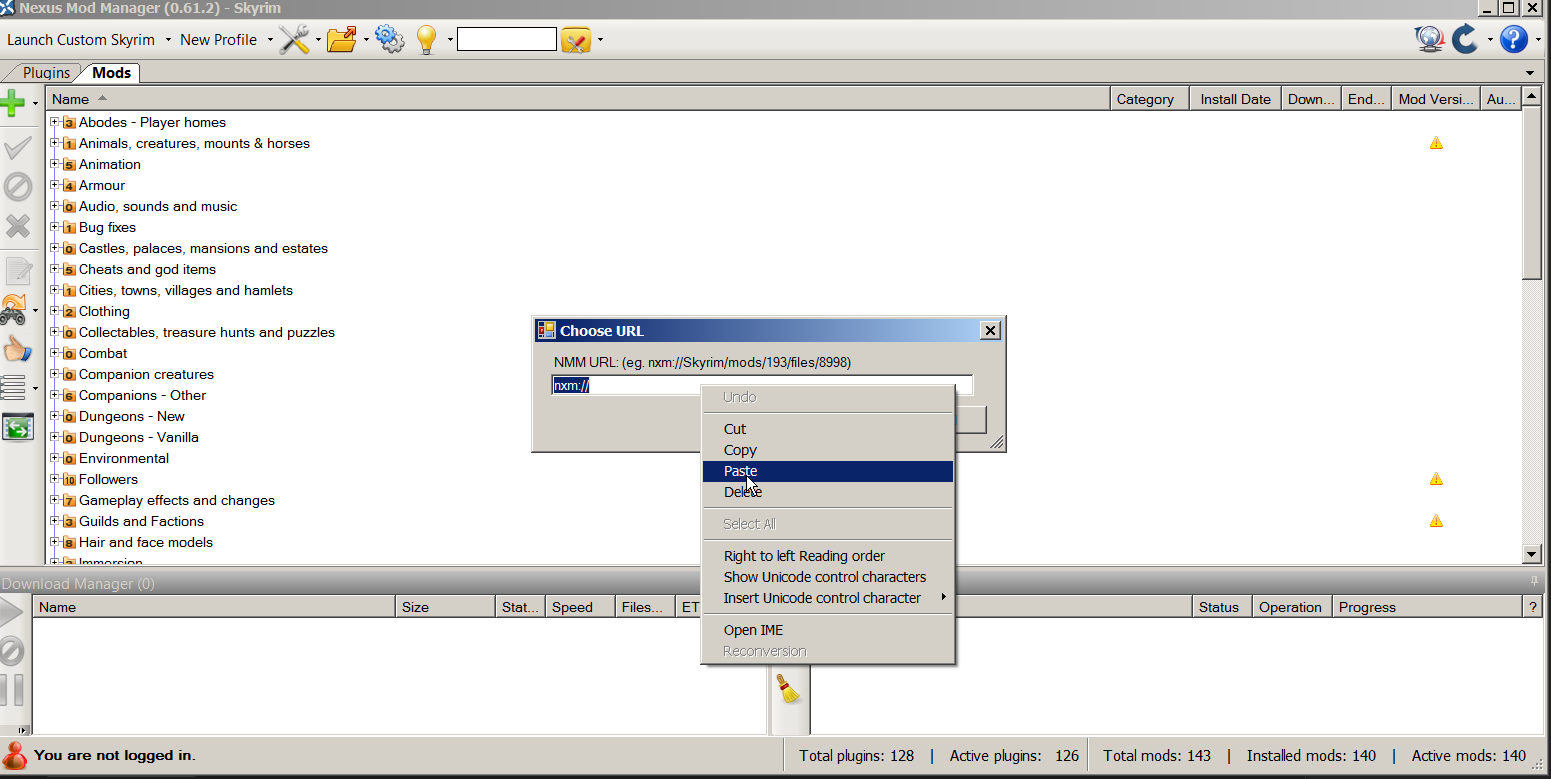Click the green plus add mod icon
Screen dimensions: 1551x779
pos(12,103)
